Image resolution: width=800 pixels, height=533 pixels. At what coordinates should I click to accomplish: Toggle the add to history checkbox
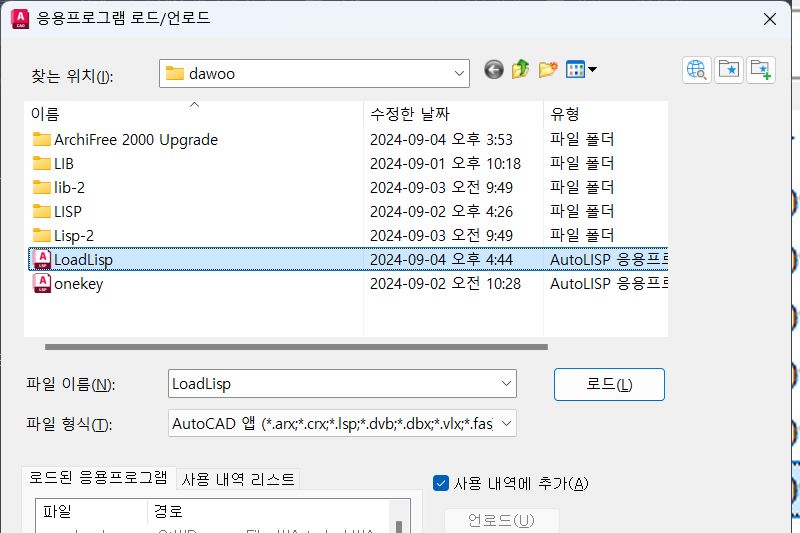click(441, 483)
